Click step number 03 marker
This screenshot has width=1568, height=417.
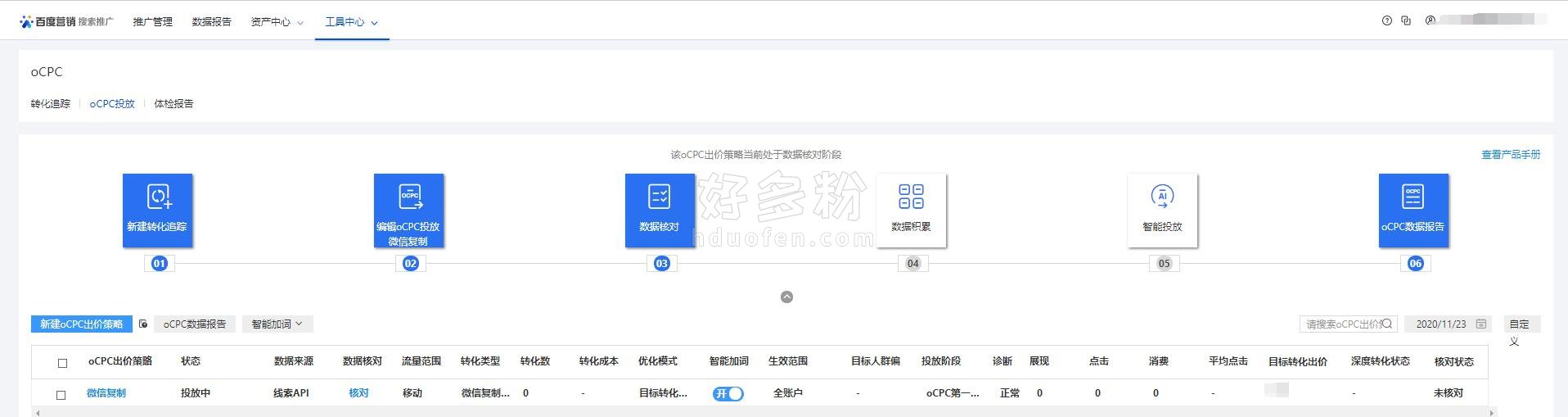click(662, 264)
